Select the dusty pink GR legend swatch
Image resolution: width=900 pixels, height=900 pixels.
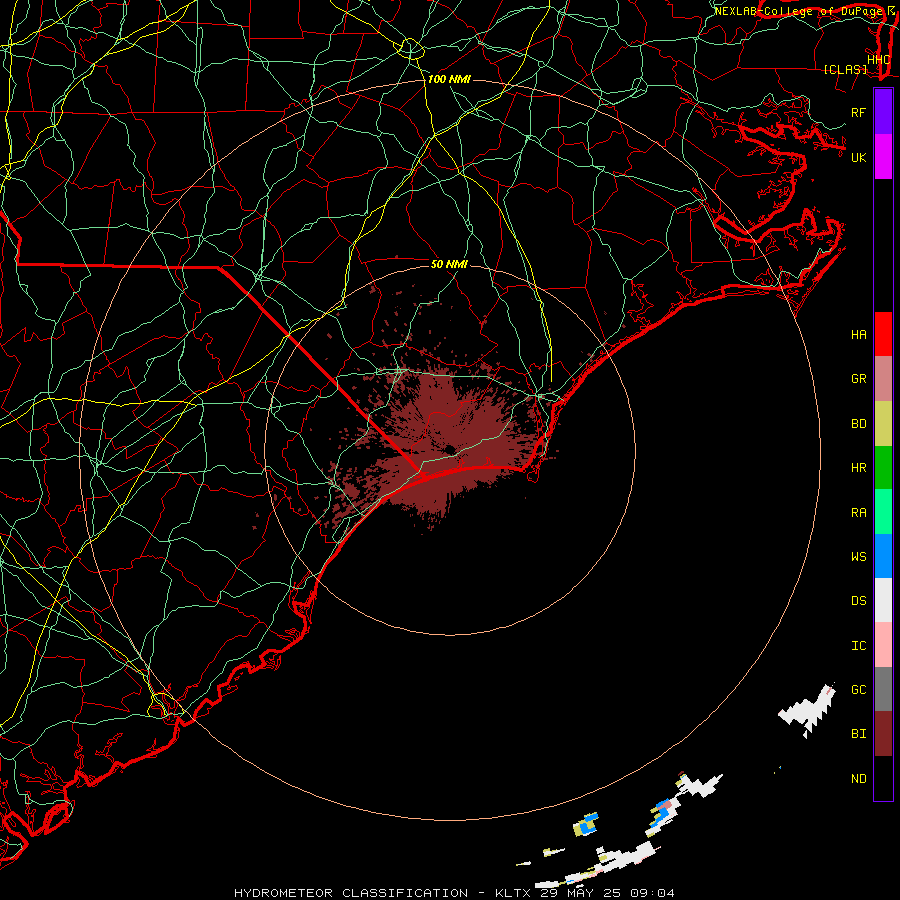point(883,378)
